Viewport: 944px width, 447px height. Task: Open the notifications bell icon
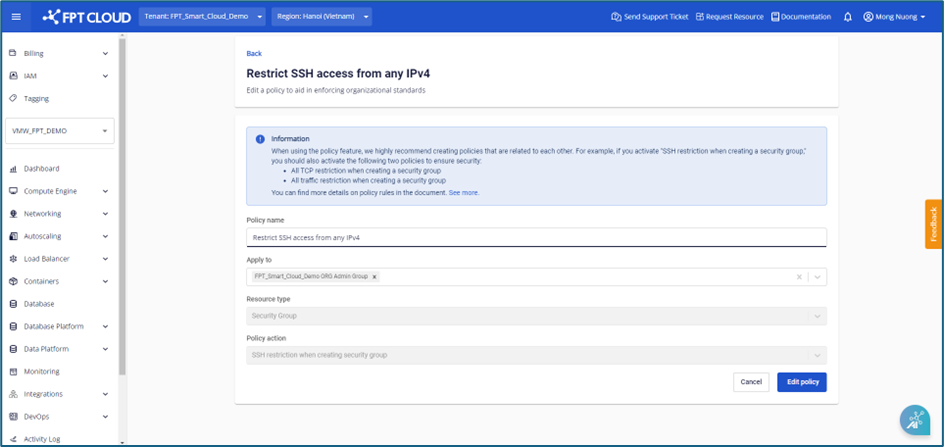(848, 17)
